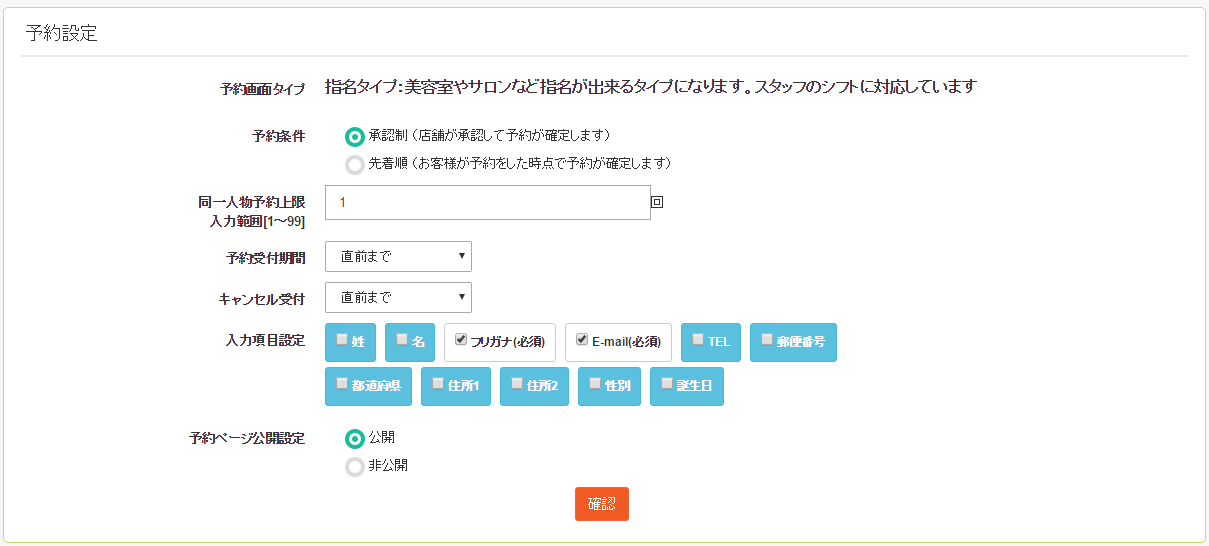Viewport: 1209px width, 546px height.
Task: Check the 住所1 checkbox
Action: pos(438,383)
